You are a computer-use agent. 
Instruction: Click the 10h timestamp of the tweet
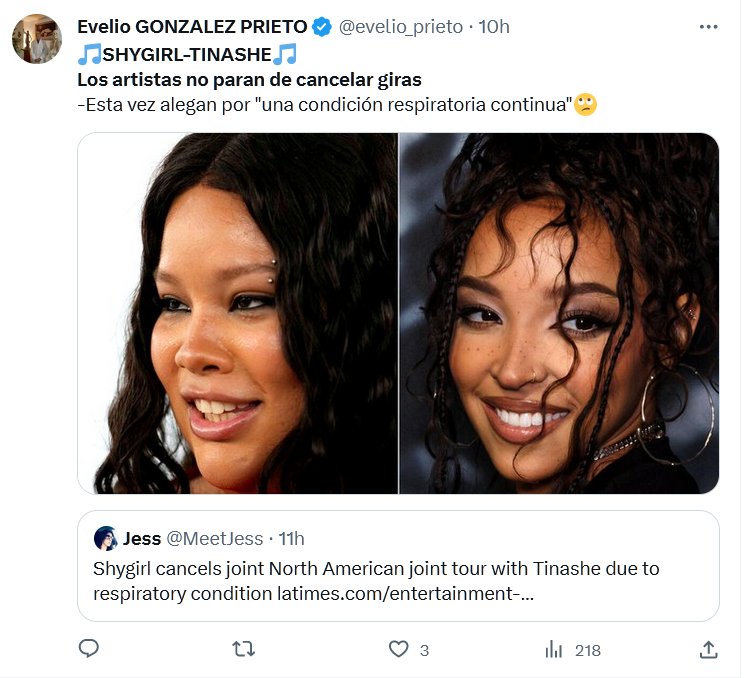(x=494, y=27)
